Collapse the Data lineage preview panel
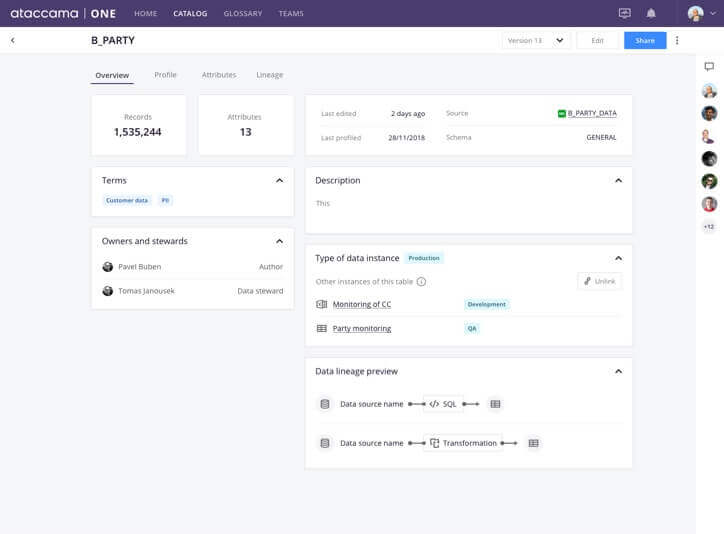The width and height of the screenshot is (724, 534). pos(618,372)
